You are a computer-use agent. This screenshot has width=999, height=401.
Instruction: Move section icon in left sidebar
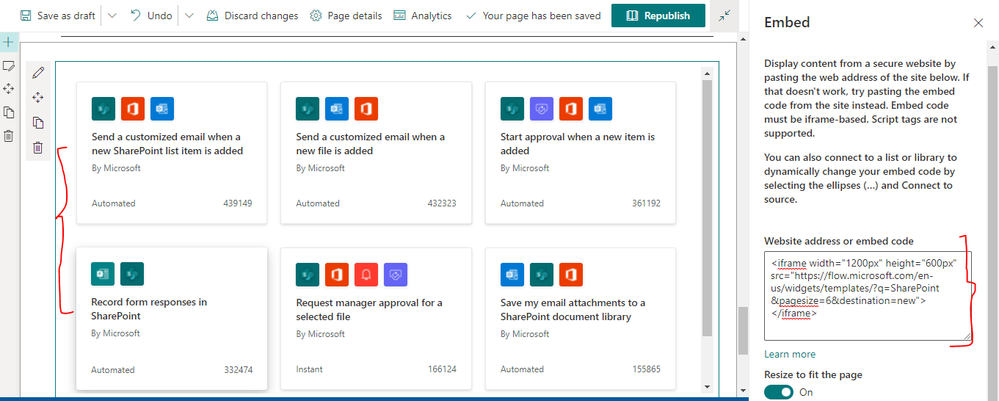pyautogui.click(x=9, y=89)
